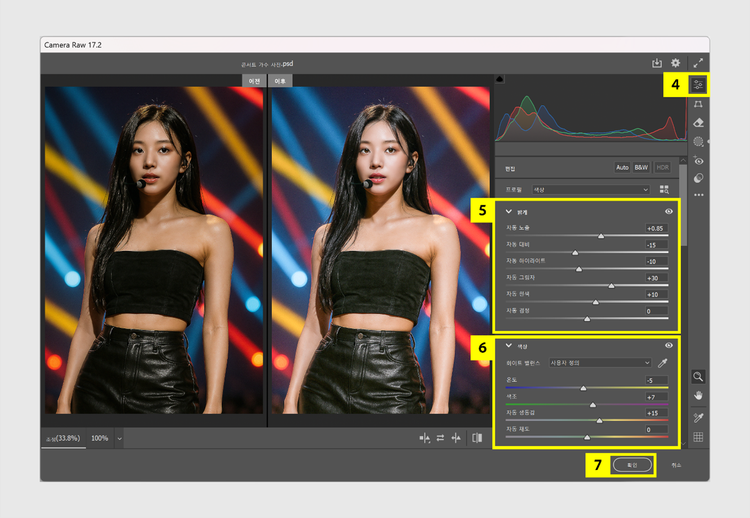Click the shadows slider handle (+30)
The height and width of the screenshot is (518, 750).
(x=611, y=286)
